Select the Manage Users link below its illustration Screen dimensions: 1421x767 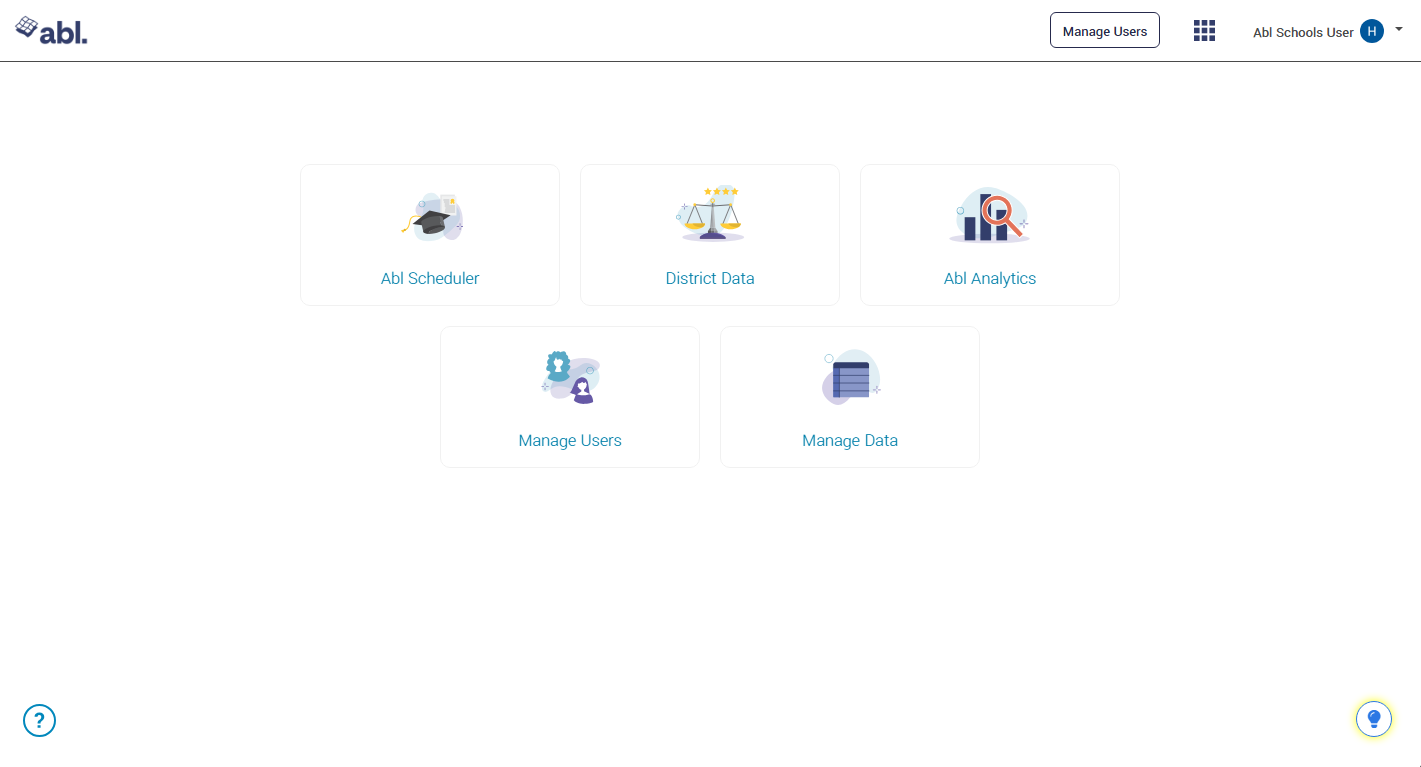(x=570, y=441)
